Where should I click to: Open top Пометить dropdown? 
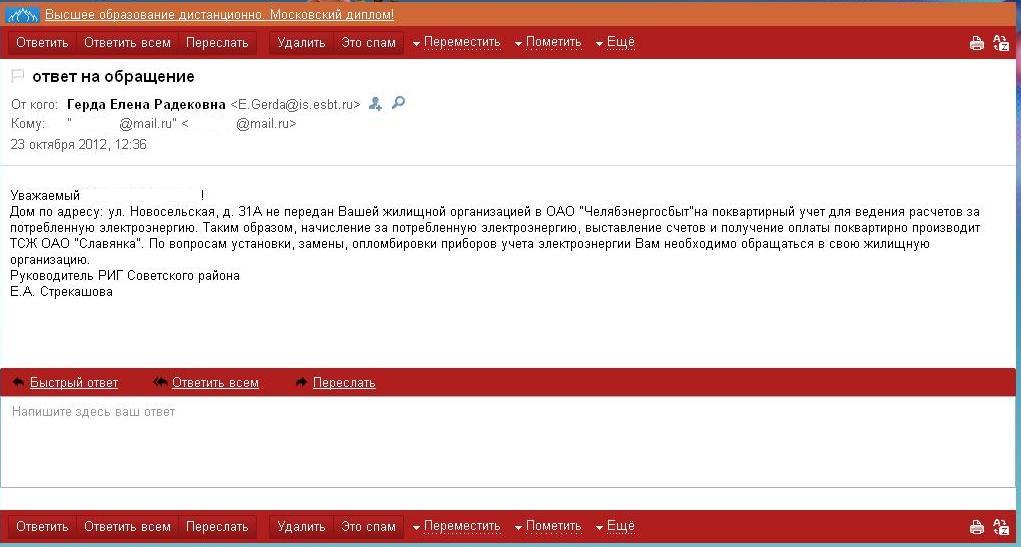tap(548, 43)
